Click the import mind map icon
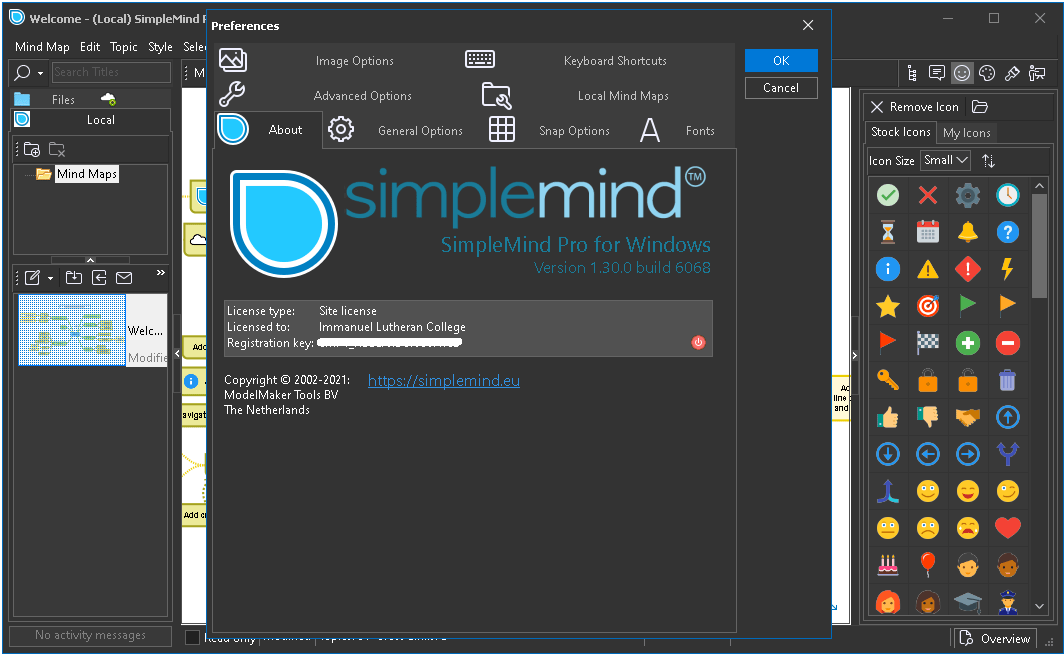1064x656 pixels. 73,277
